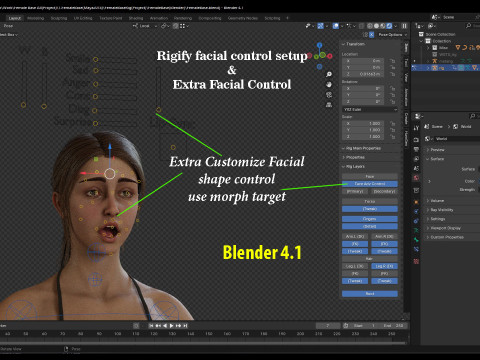This screenshot has width=480, height=360.
Task: Switch to the Sculpting workspace tab
Action: point(59,18)
